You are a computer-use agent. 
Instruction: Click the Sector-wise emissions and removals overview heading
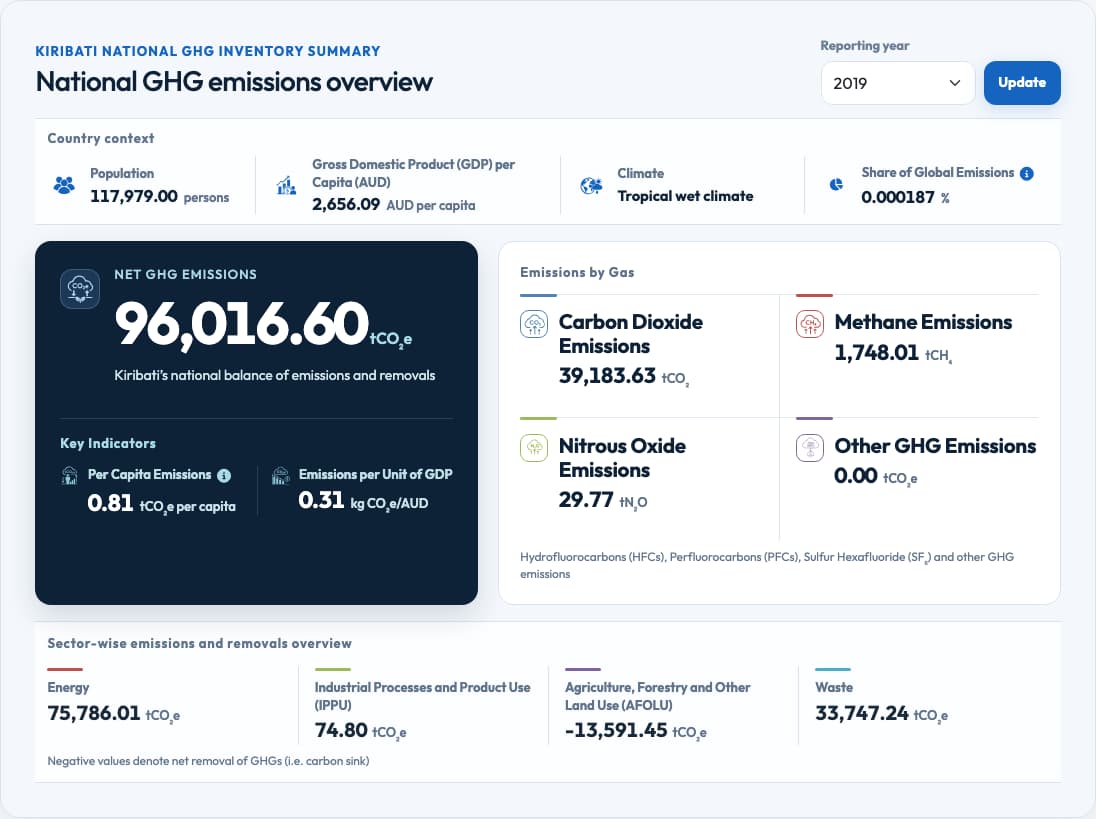point(199,643)
